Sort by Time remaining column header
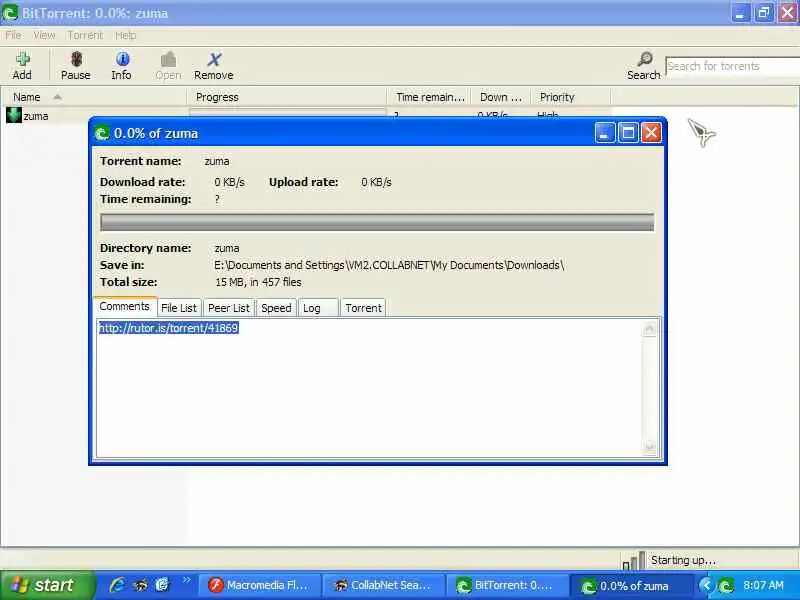This screenshot has height=600, width=800. coord(430,97)
